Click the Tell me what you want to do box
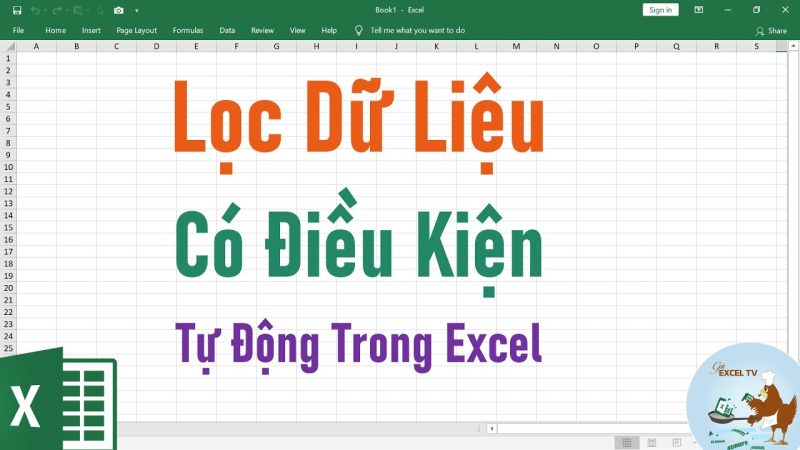 pyautogui.click(x=417, y=30)
